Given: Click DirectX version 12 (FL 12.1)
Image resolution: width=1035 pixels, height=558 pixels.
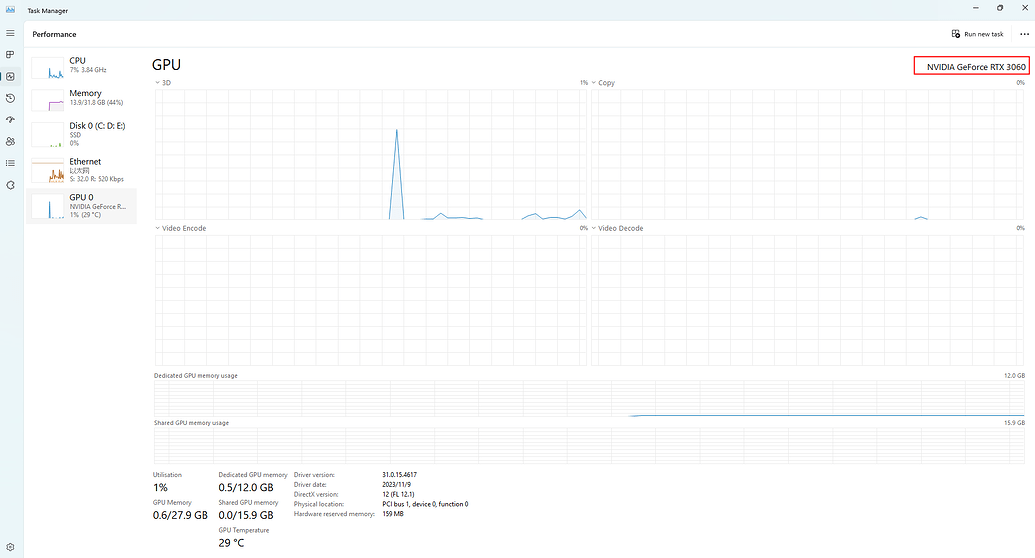Looking at the screenshot, I should tap(398, 494).
